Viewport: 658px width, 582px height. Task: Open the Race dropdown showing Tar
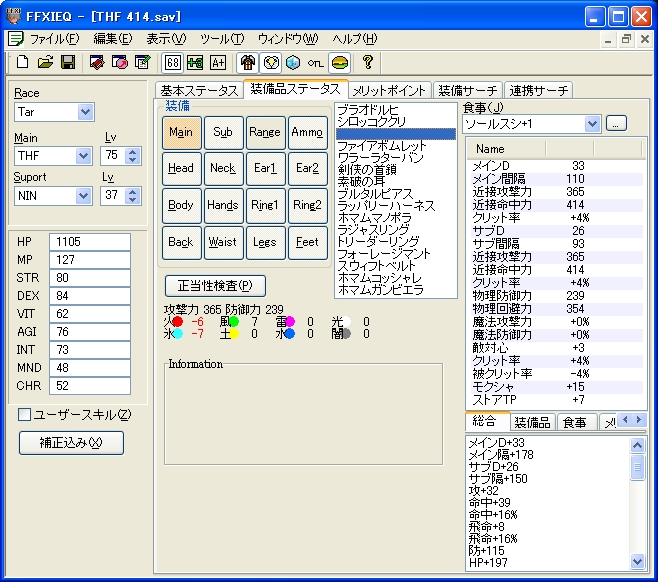click(x=85, y=112)
